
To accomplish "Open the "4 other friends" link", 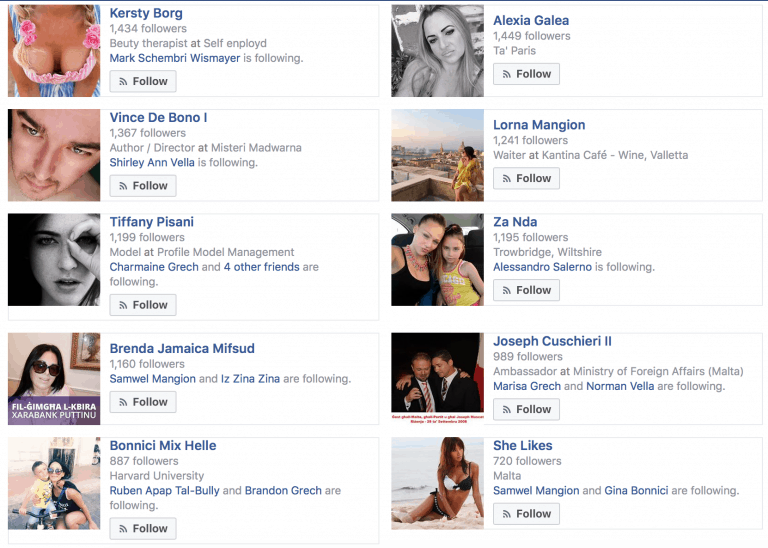I will click(x=261, y=267).
